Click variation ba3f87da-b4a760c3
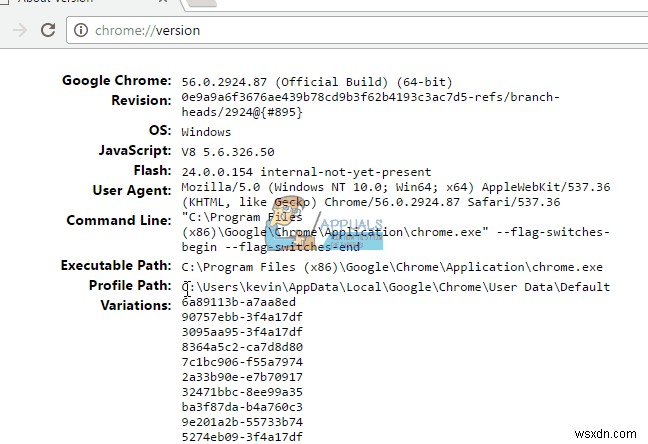Image resolution: width=648 pixels, height=444 pixels. (x=242, y=407)
